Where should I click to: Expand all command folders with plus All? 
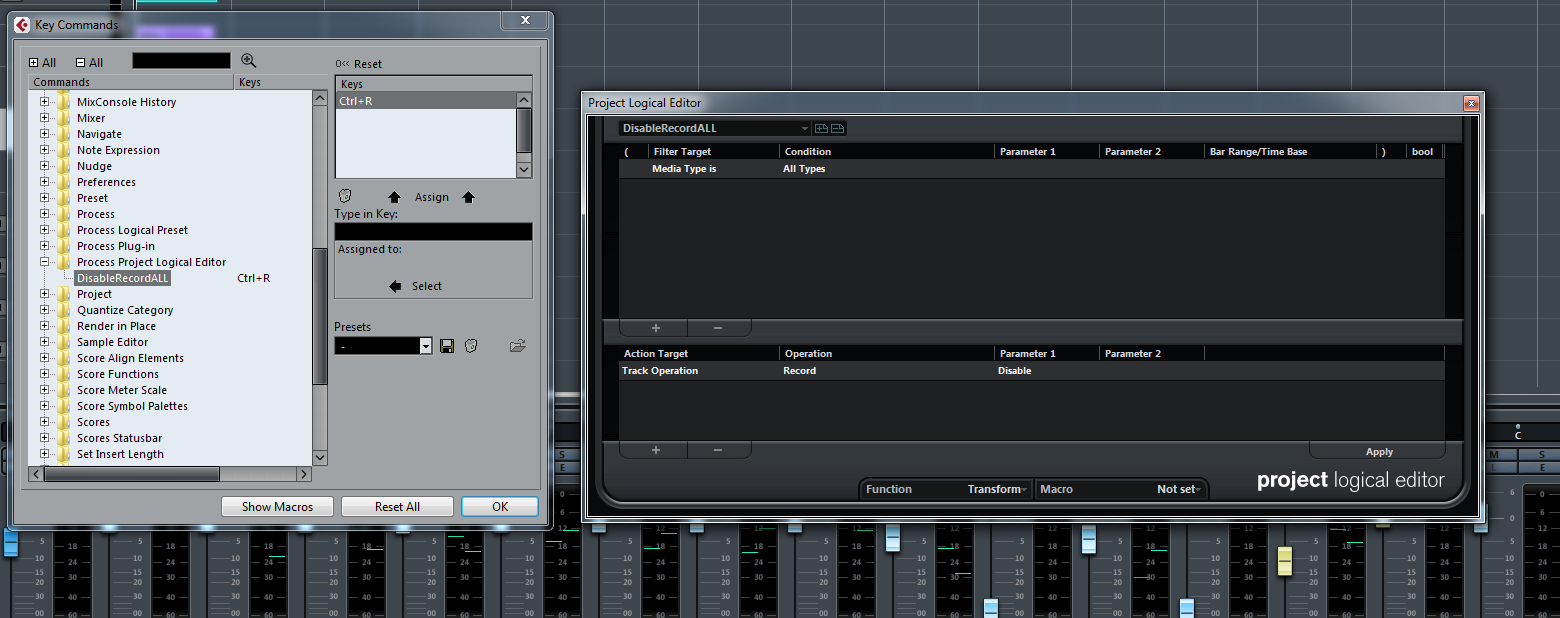click(x=42, y=62)
